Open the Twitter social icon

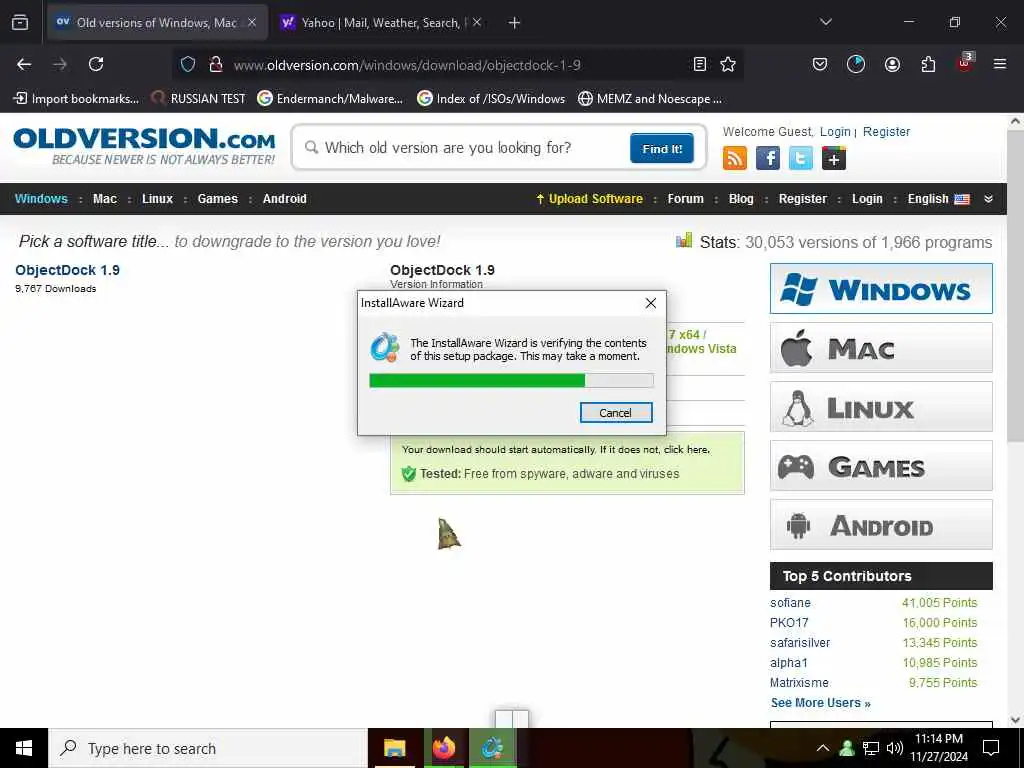801,158
